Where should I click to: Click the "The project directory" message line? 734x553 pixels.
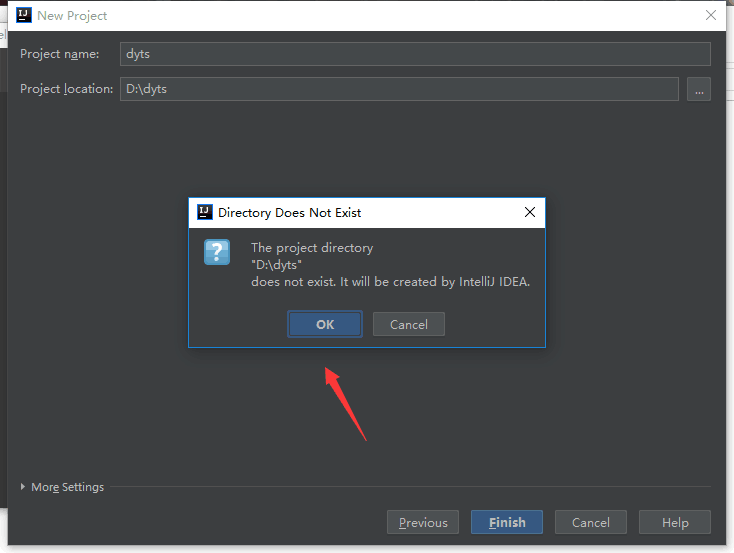click(x=312, y=248)
